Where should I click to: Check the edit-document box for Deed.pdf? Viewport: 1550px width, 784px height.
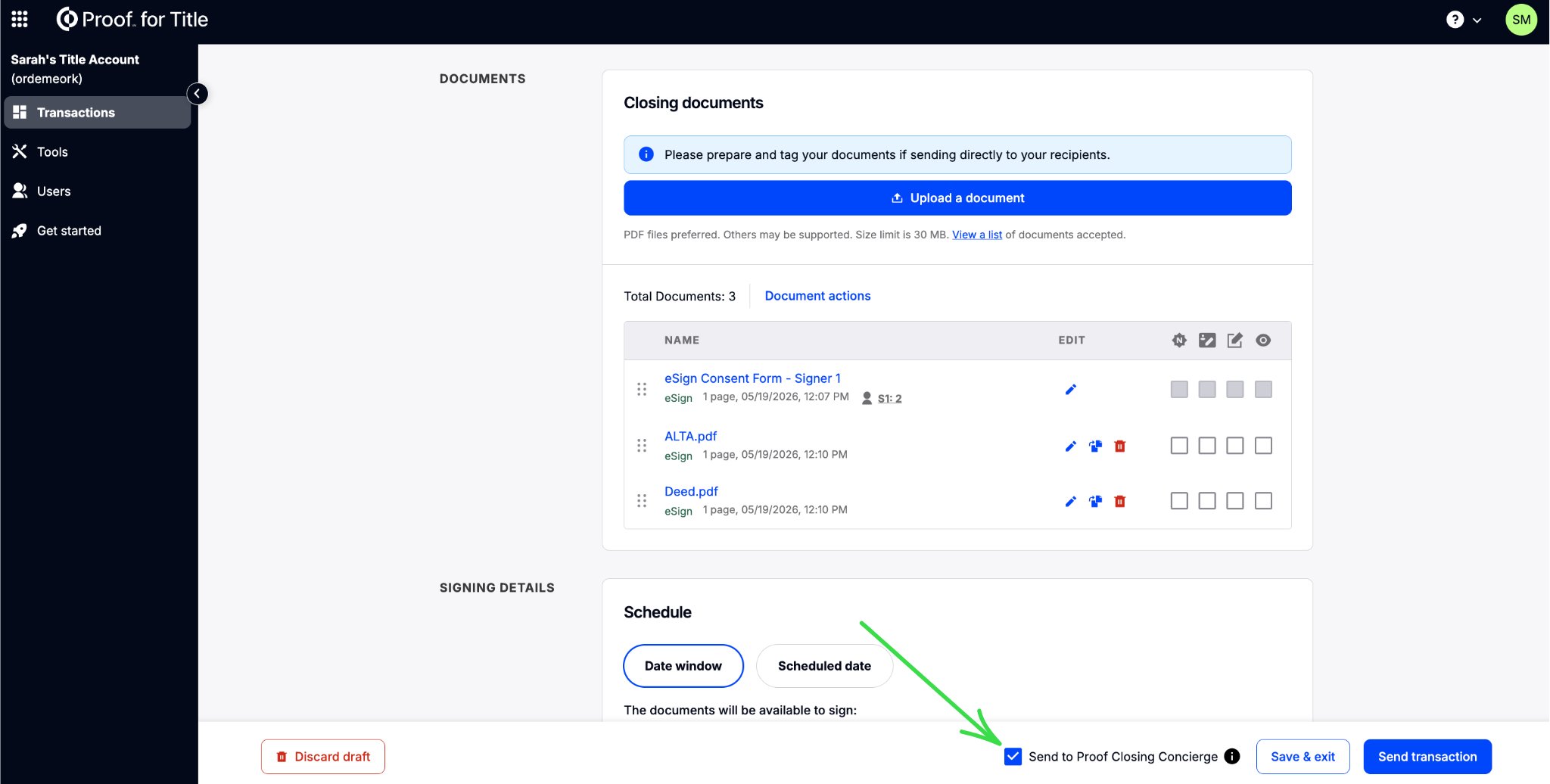pos(1235,501)
